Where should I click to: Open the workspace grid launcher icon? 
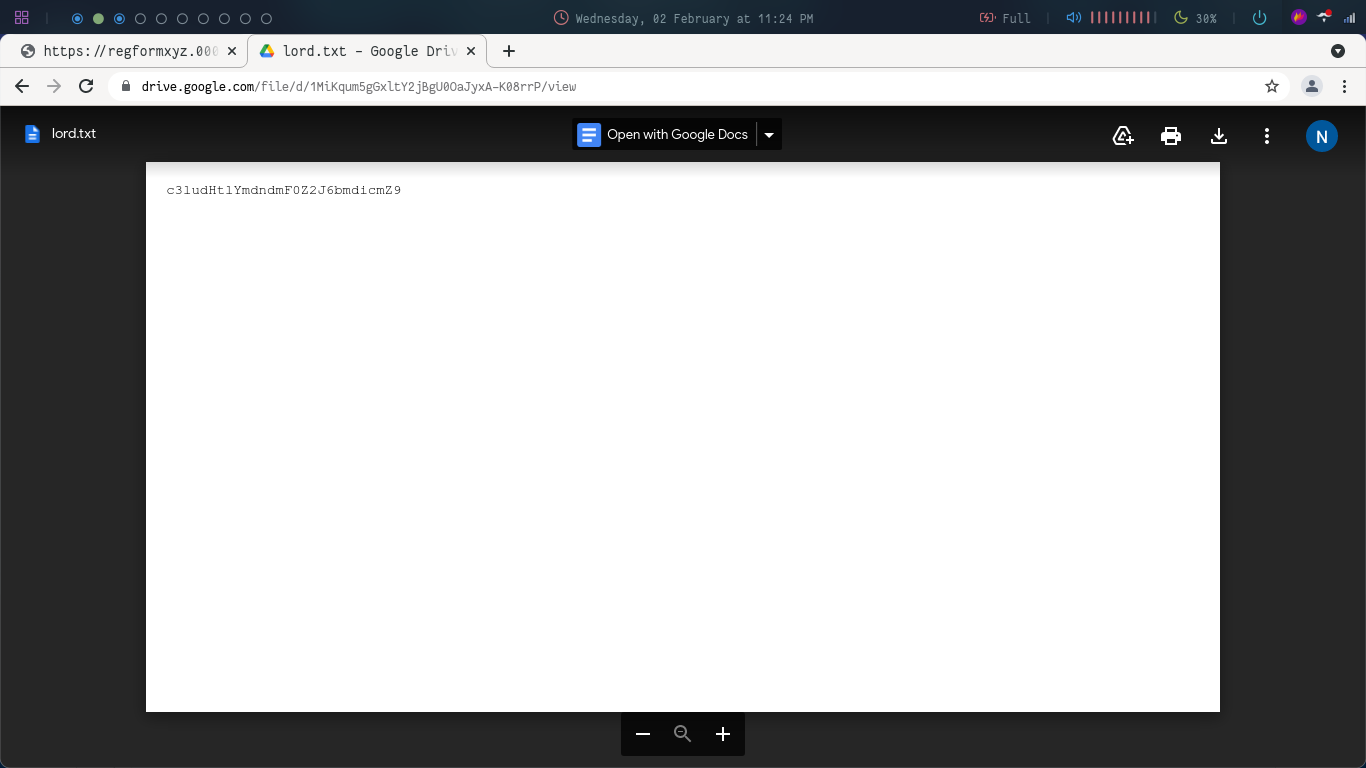[x=22, y=18]
